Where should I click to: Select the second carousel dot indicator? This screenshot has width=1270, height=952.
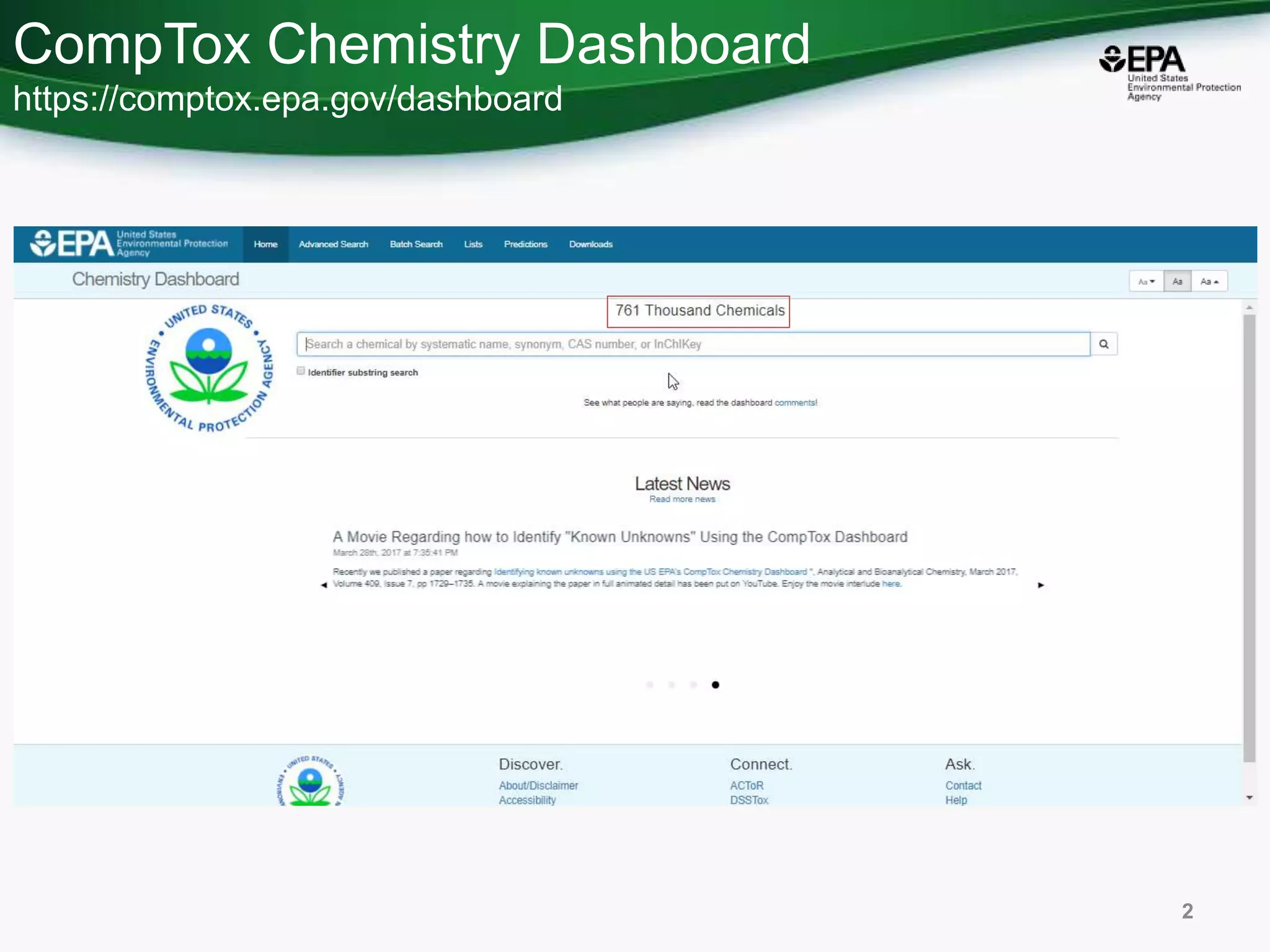tap(672, 685)
